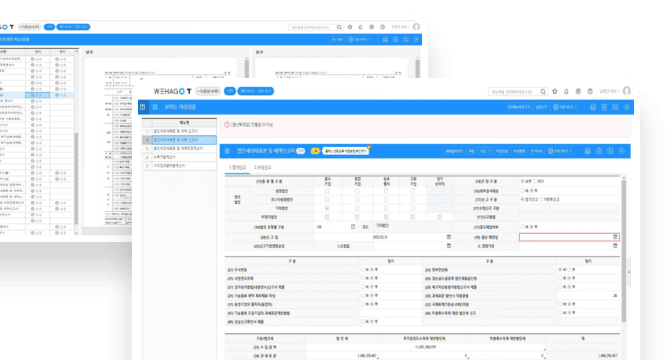
Task: Open the guide dropdown on the front top blue bar
Action: coord(565,107)
